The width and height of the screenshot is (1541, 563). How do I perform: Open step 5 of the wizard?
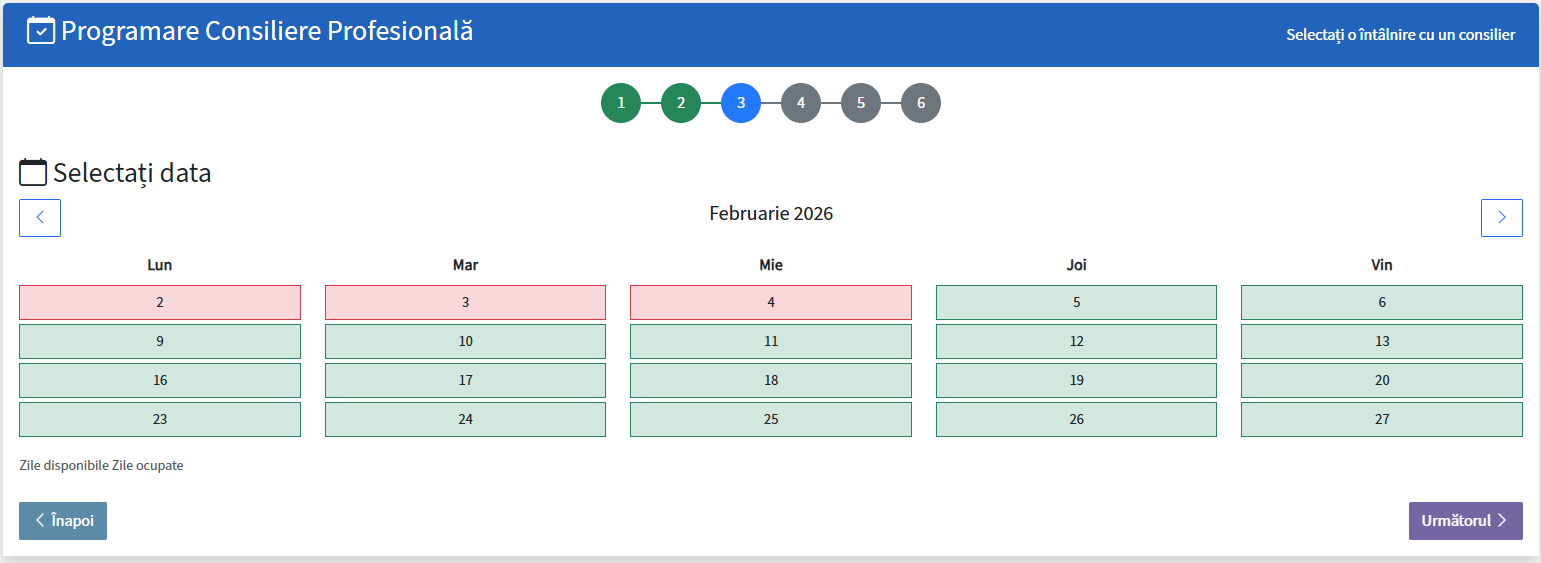pyautogui.click(x=861, y=103)
